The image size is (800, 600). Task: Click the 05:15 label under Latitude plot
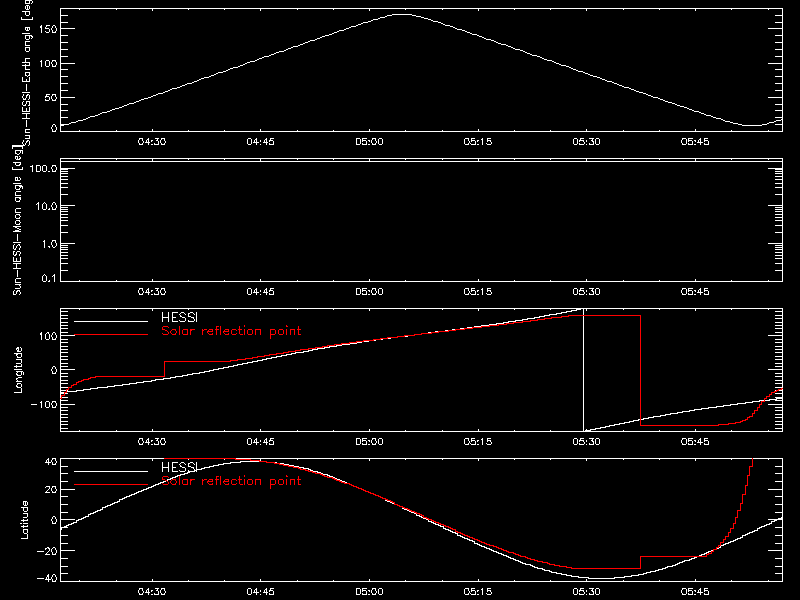(x=478, y=592)
